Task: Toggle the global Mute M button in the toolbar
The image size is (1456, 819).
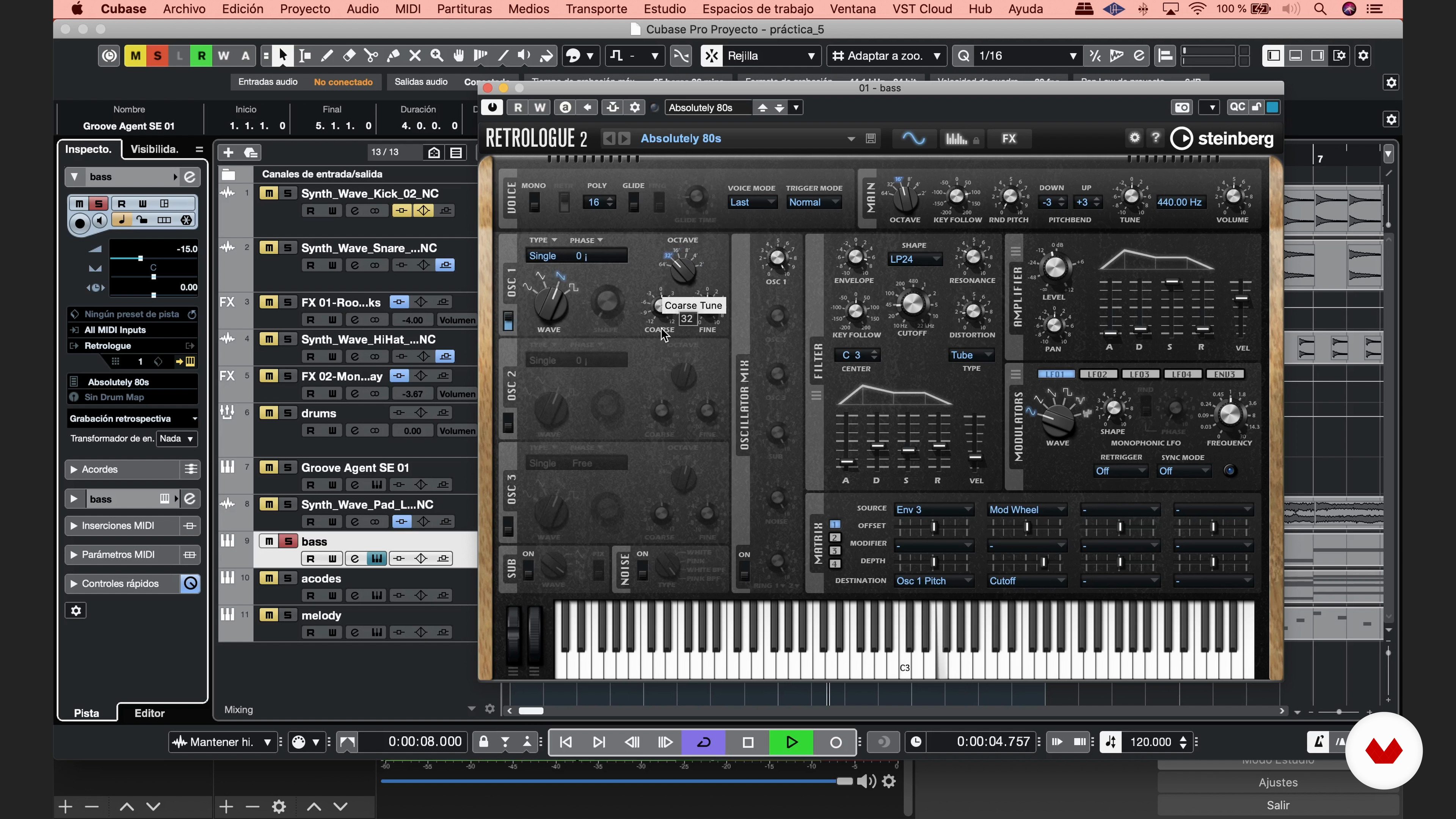Action: pyautogui.click(x=135, y=55)
